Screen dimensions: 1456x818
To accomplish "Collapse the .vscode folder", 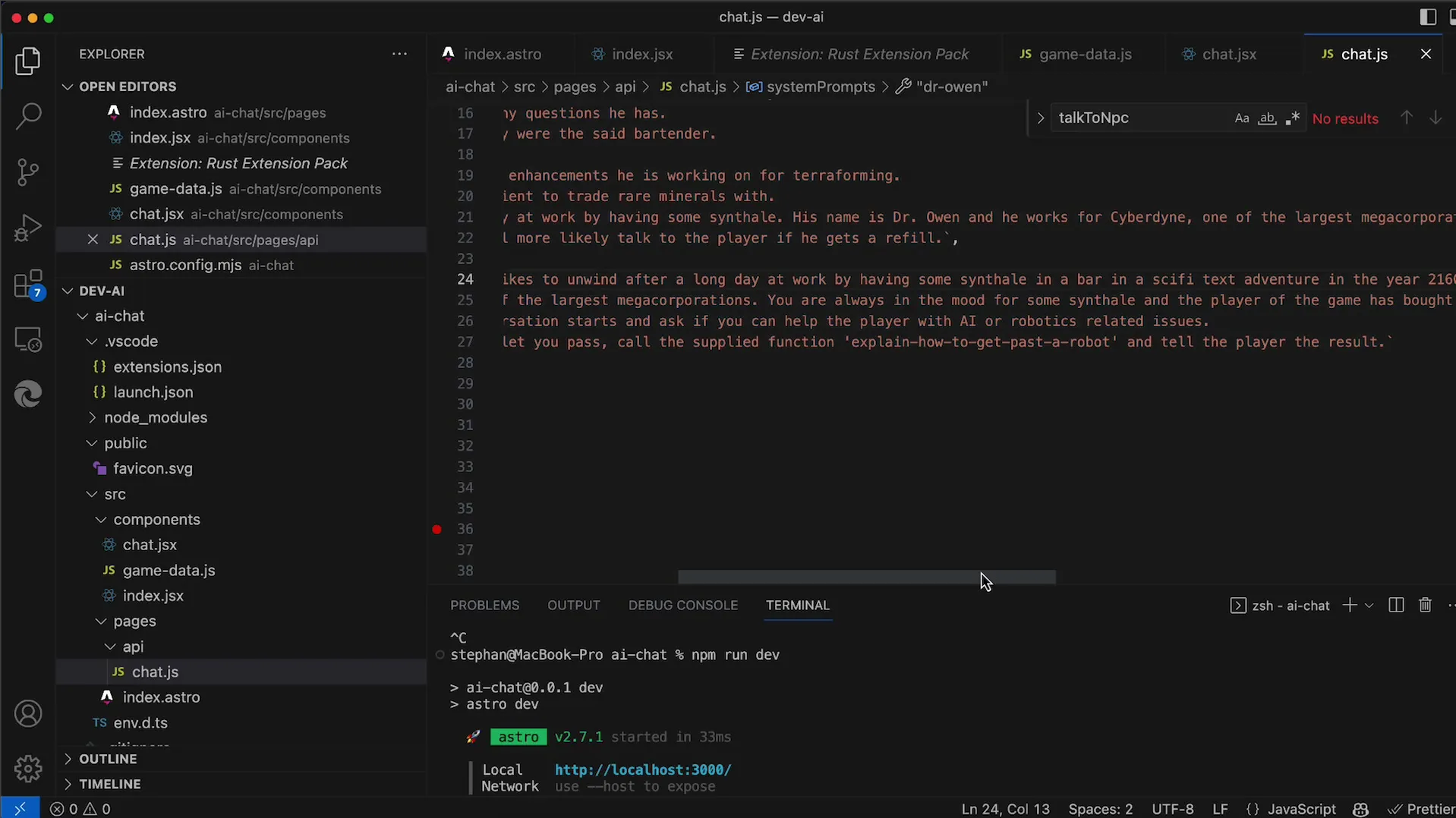I will click(92, 341).
